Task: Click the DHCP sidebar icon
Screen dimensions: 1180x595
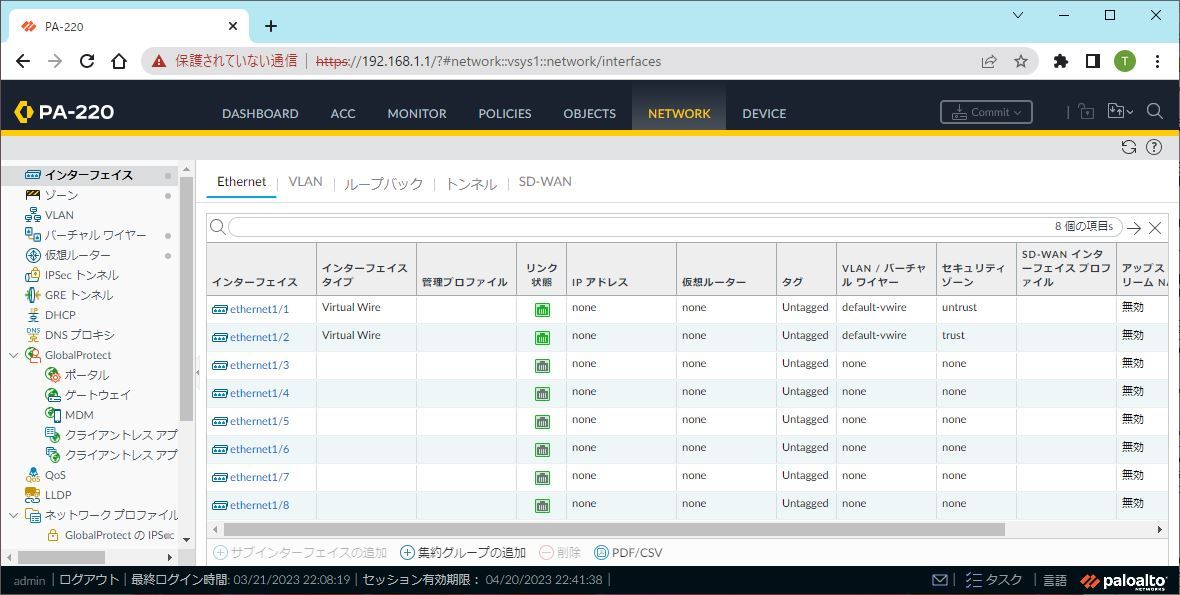Action: pyautogui.click(x=32, y=315)
